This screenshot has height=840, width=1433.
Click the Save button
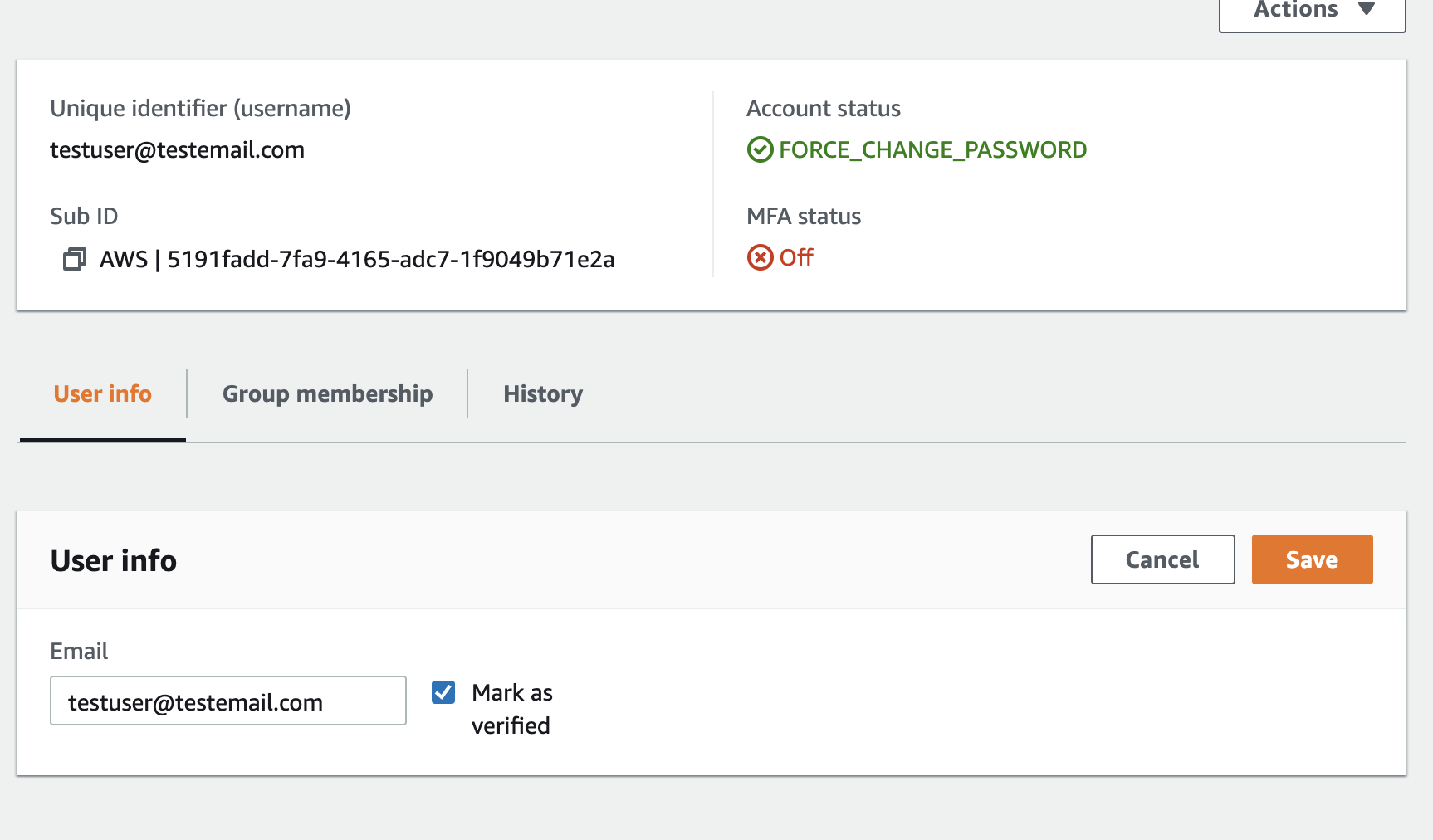[x=1311, y=559]
